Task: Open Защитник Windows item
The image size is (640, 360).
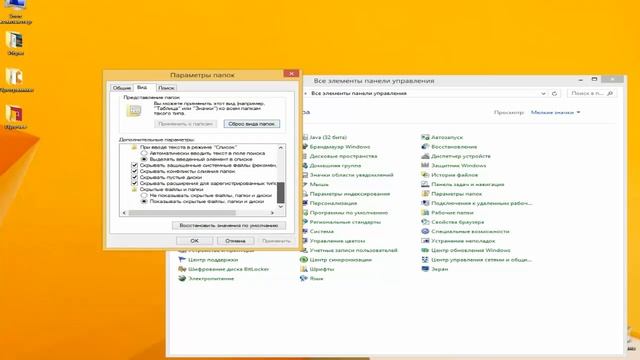Action: coord(453,166)
